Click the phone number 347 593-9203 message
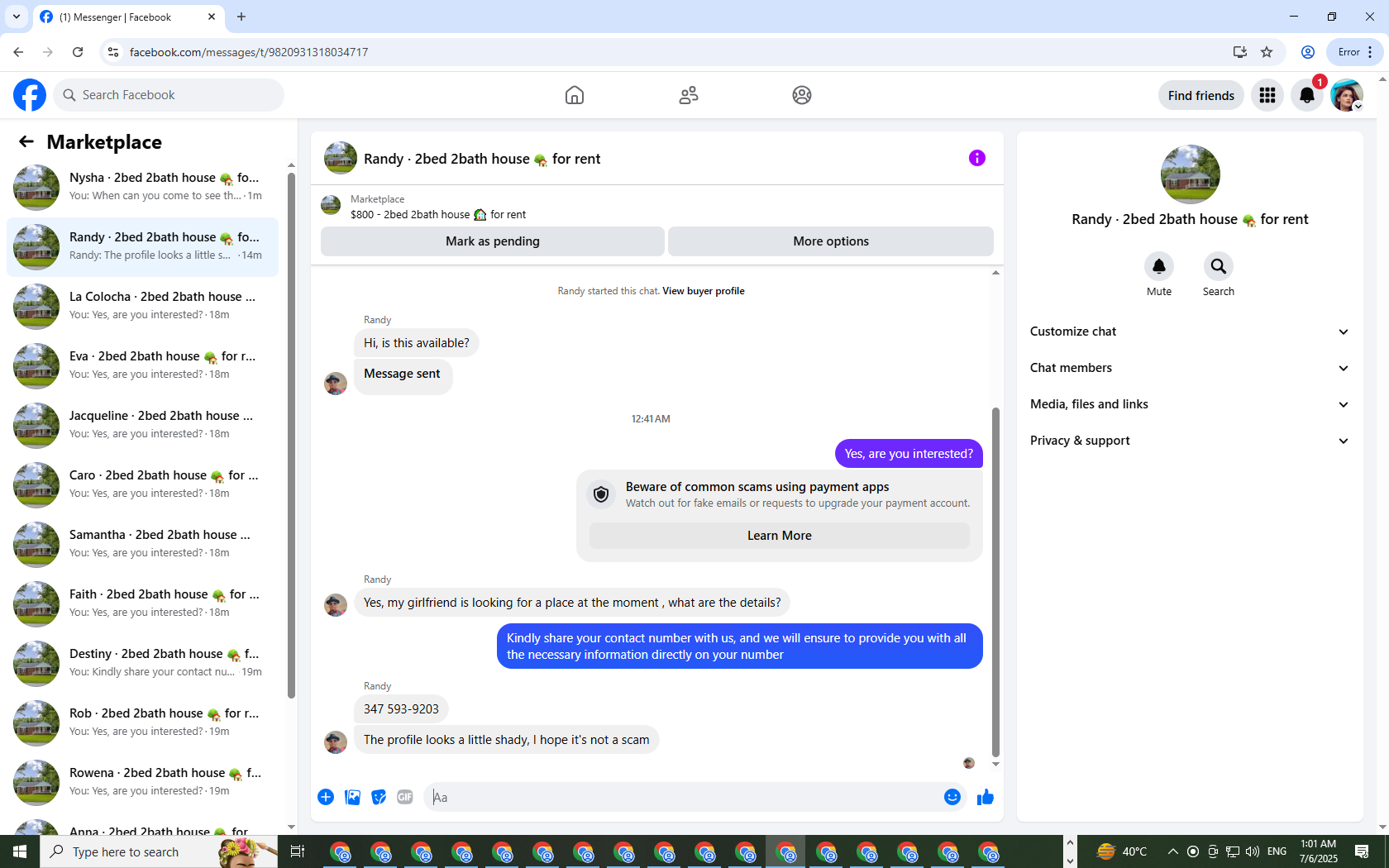The width and height of the screenshot is (1389, 868). click(x=402, y=709)
